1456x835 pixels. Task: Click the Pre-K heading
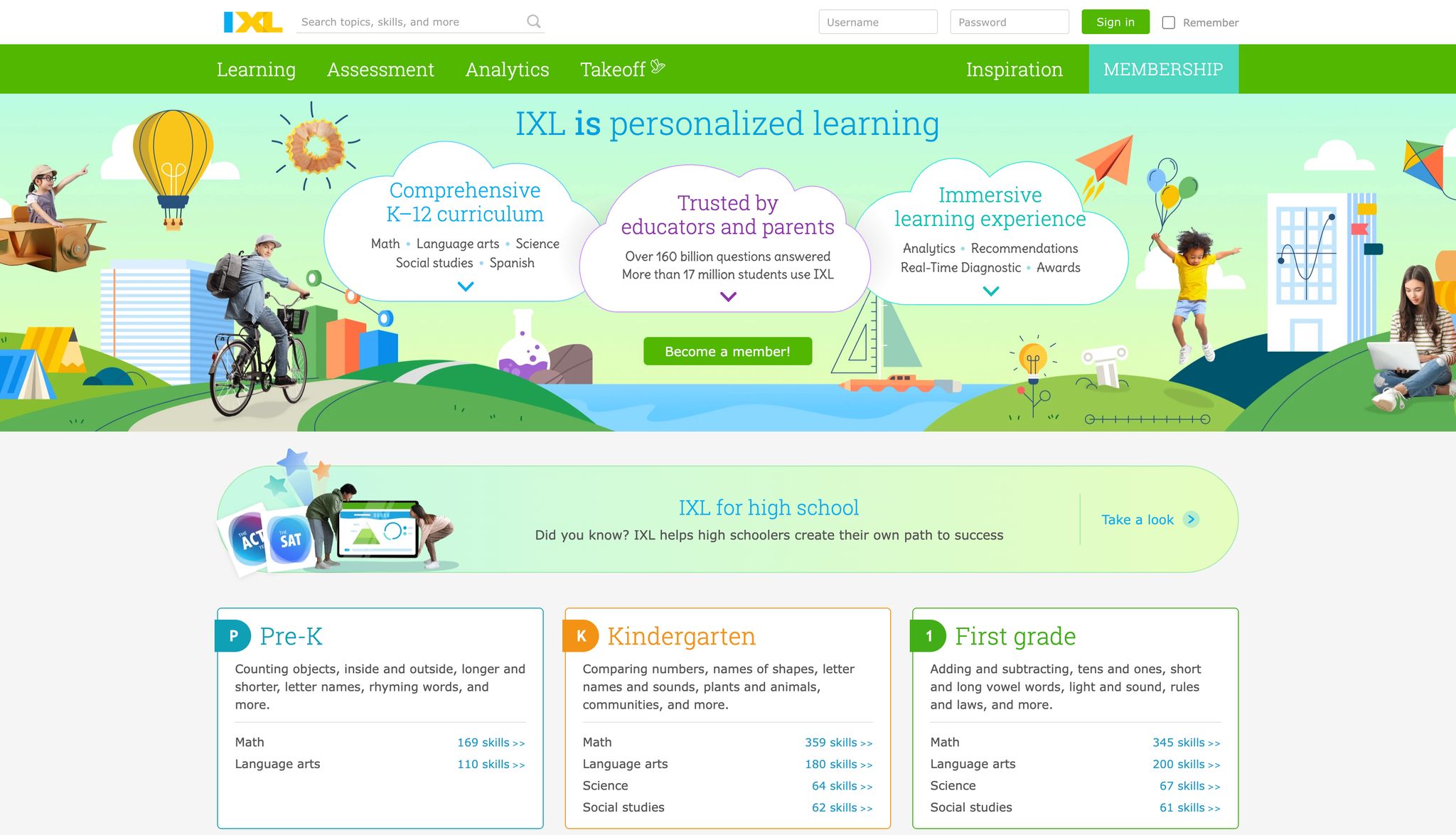[291, 636]
